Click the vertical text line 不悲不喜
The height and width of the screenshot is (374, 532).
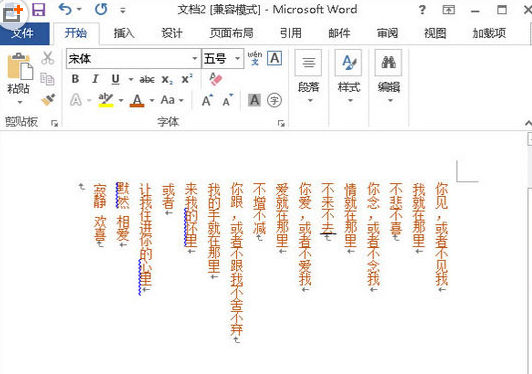click(x=396, y=209)
